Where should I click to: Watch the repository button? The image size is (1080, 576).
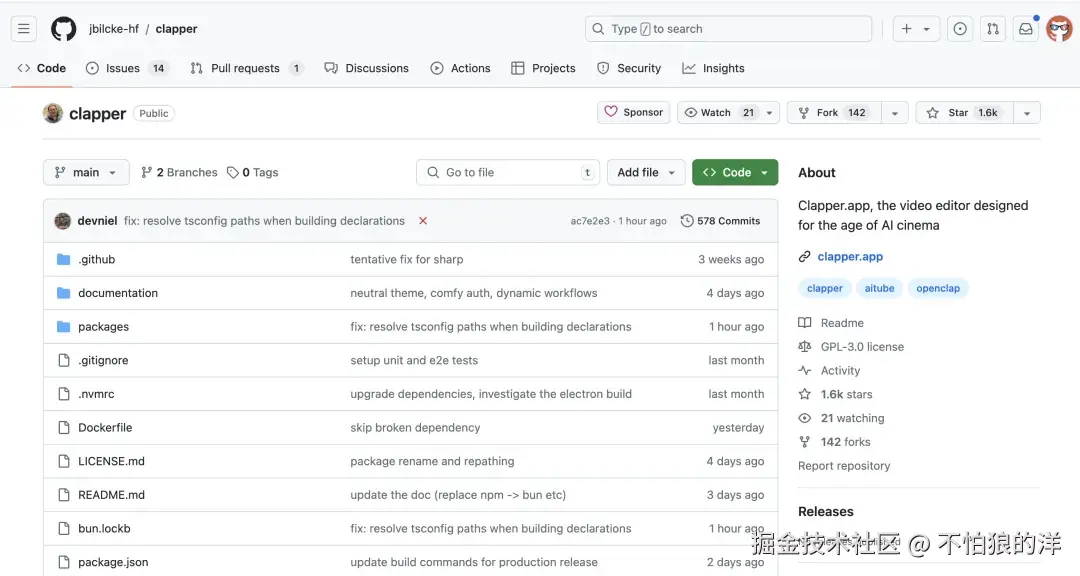719,112
